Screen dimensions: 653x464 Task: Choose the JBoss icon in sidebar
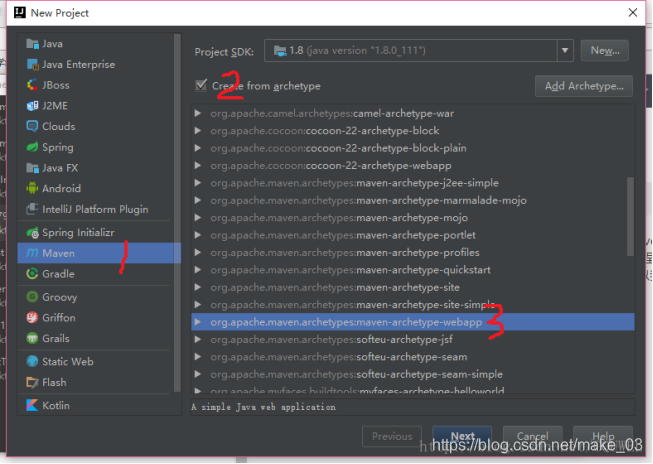(x=32, y=85)
